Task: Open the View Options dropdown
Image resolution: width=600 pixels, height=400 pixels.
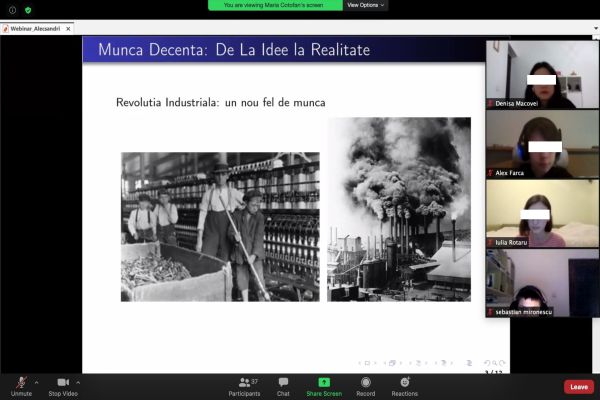Action: coord(365,5)
